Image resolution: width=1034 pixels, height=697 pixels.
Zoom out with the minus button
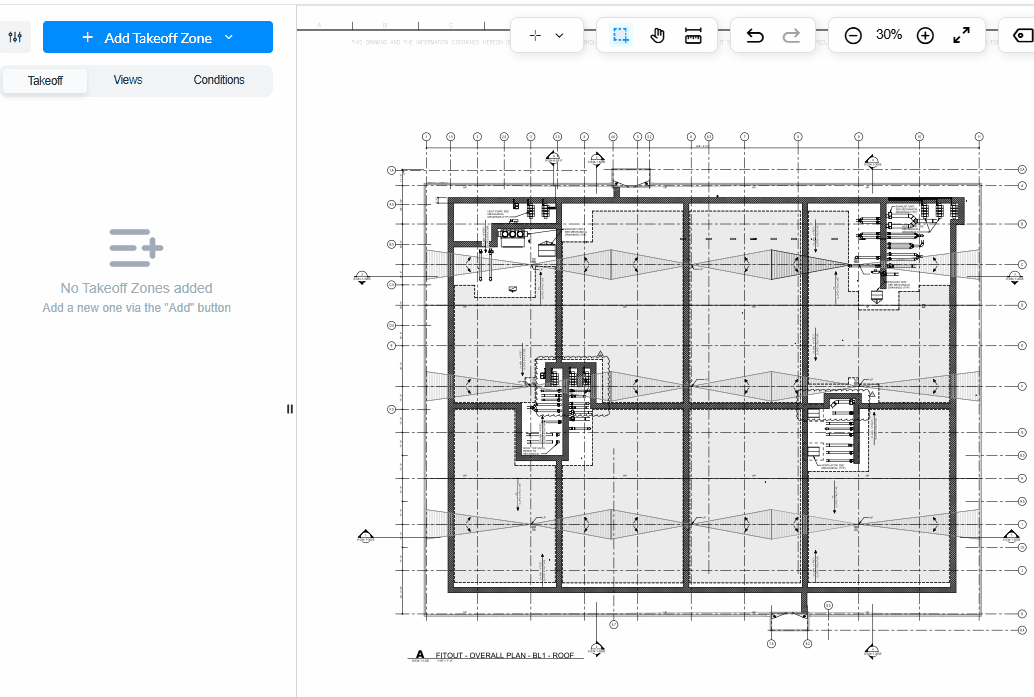tap(853, 36)
